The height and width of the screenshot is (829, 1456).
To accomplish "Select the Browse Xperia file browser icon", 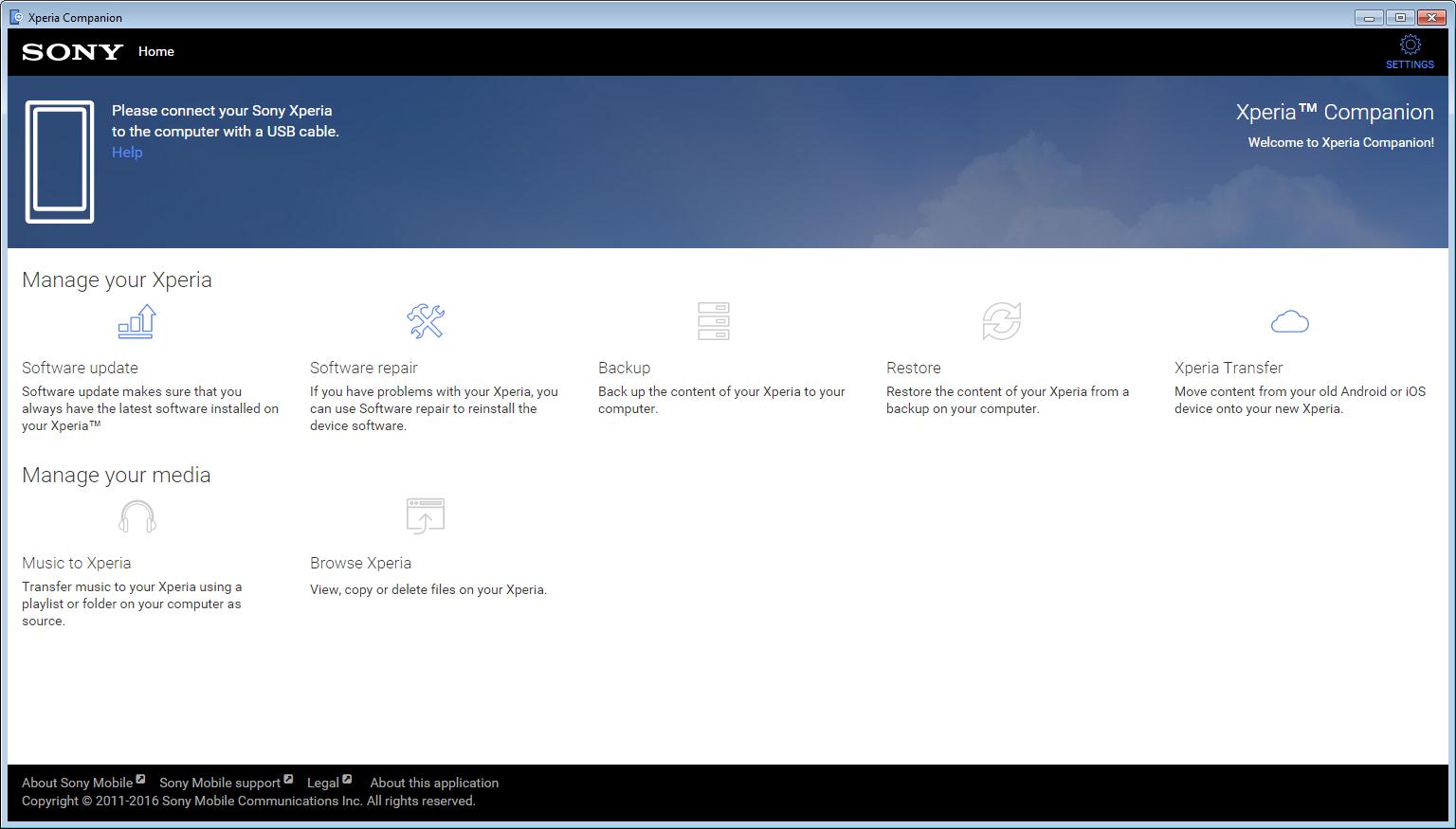I will coord(426,516).
